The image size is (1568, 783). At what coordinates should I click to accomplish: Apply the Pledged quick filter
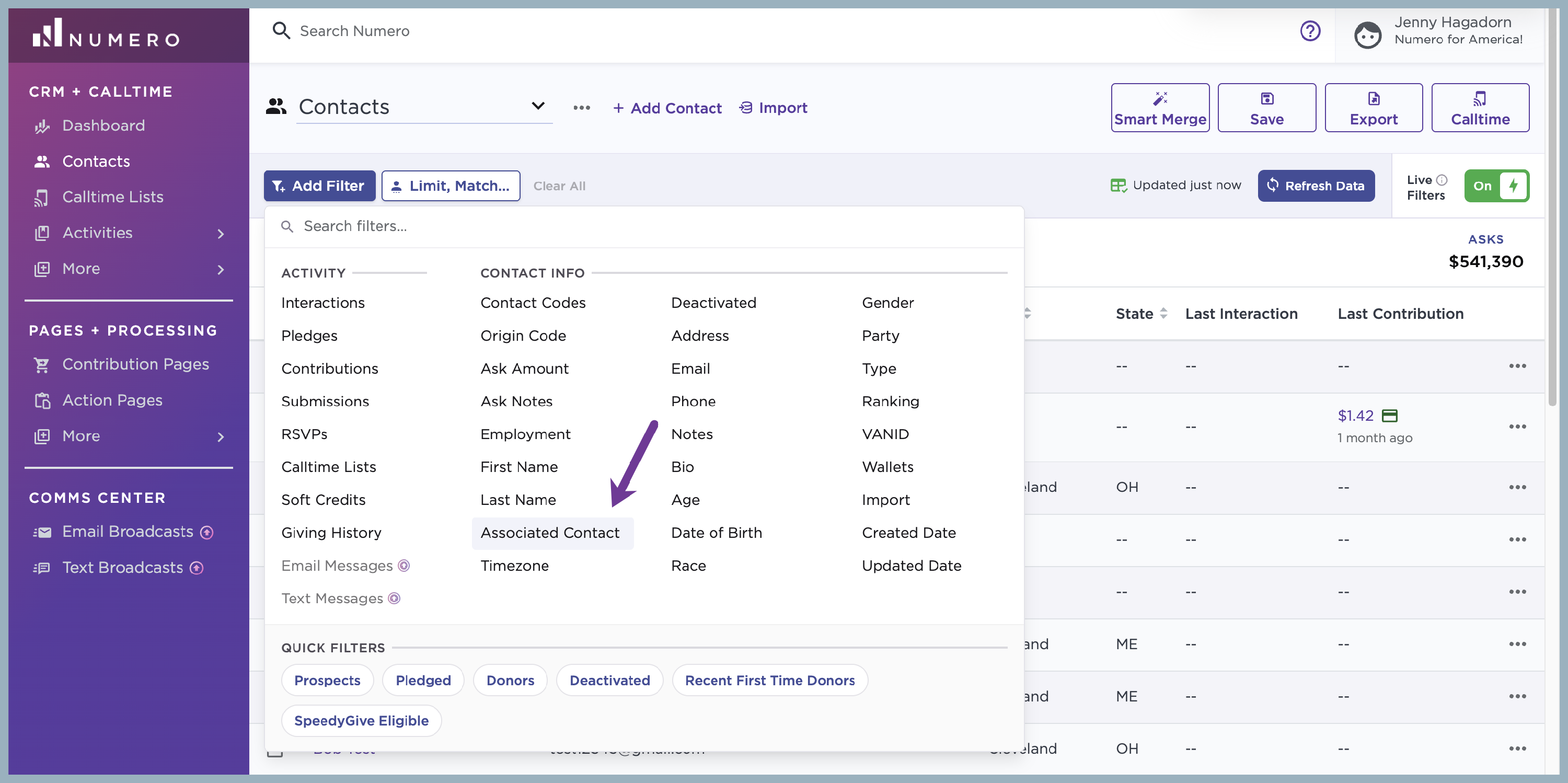pyautogui.click(x=423, y=680)
